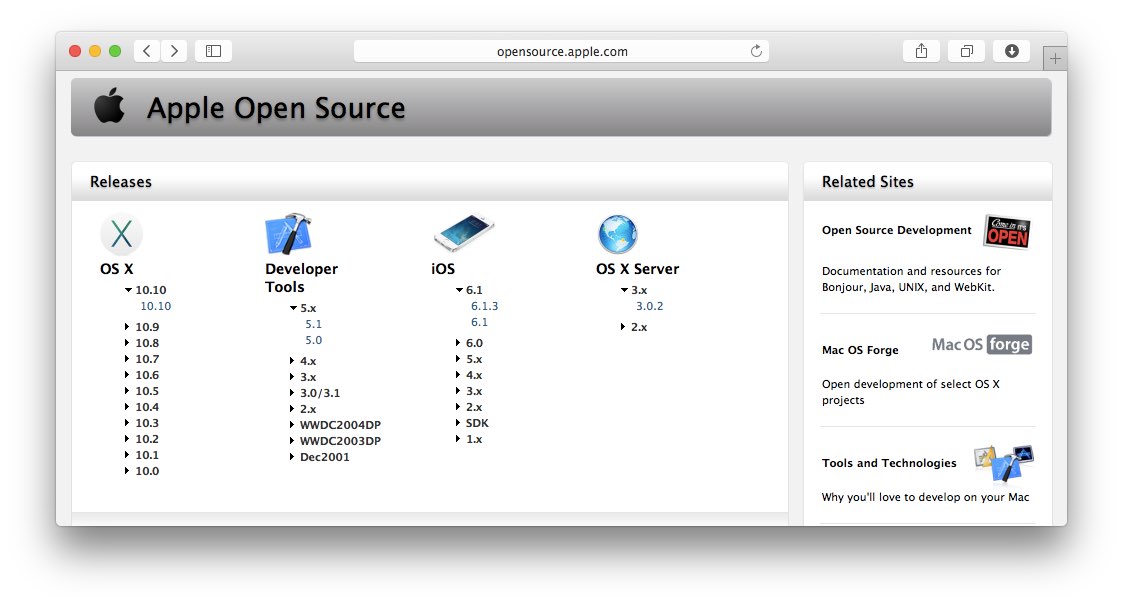Click the Come In We're Open sign image

[x=1007, y=231]
